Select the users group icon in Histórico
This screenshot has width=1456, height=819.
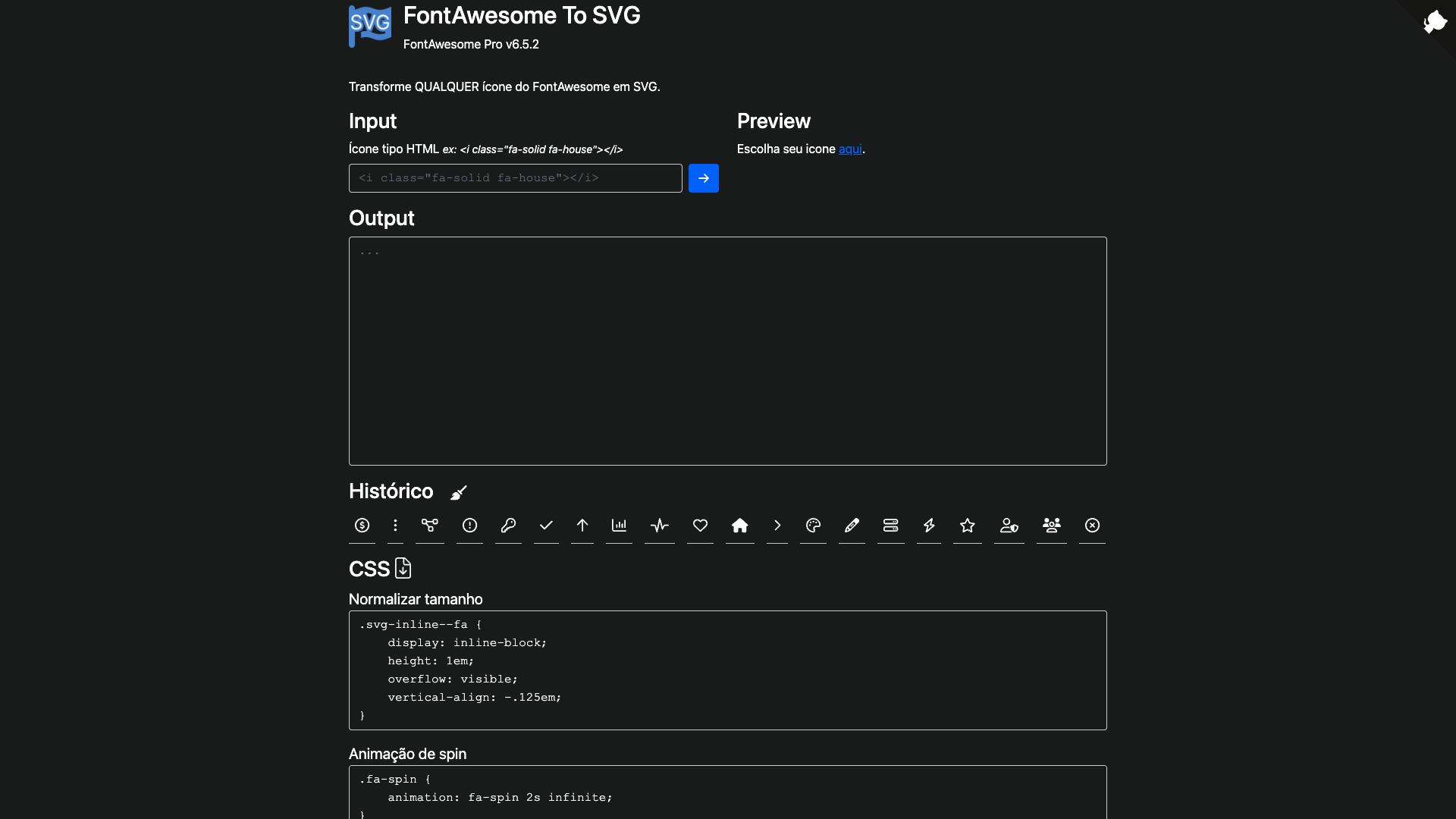coord(1052,526)
